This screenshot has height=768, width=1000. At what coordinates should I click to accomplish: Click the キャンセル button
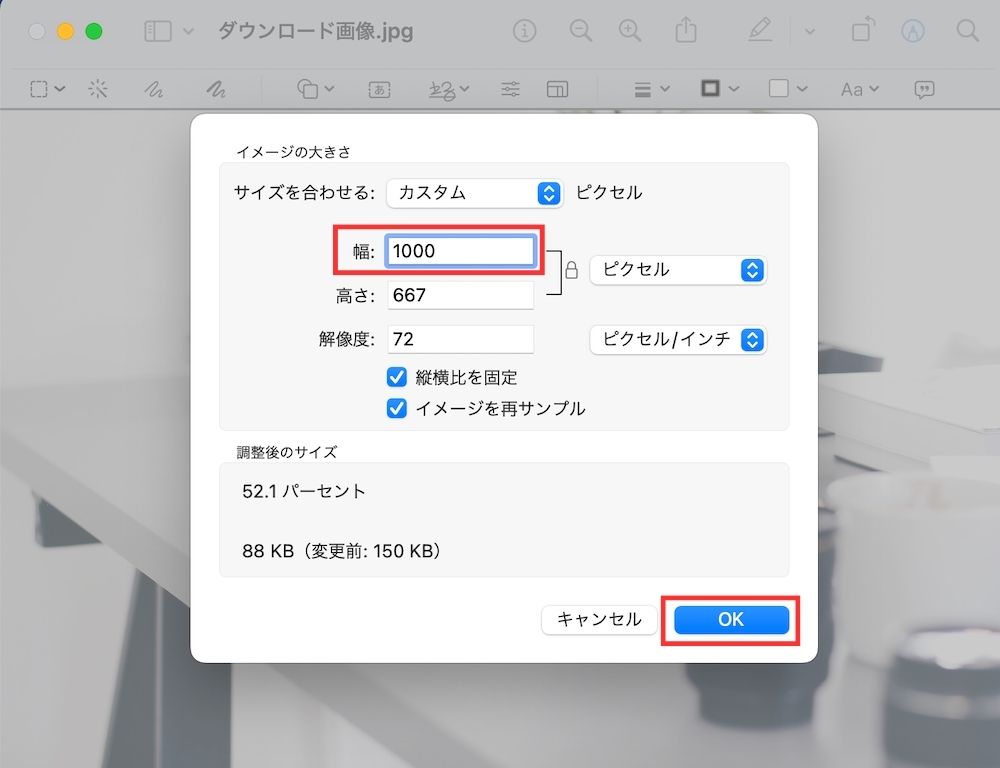[599, 619]
